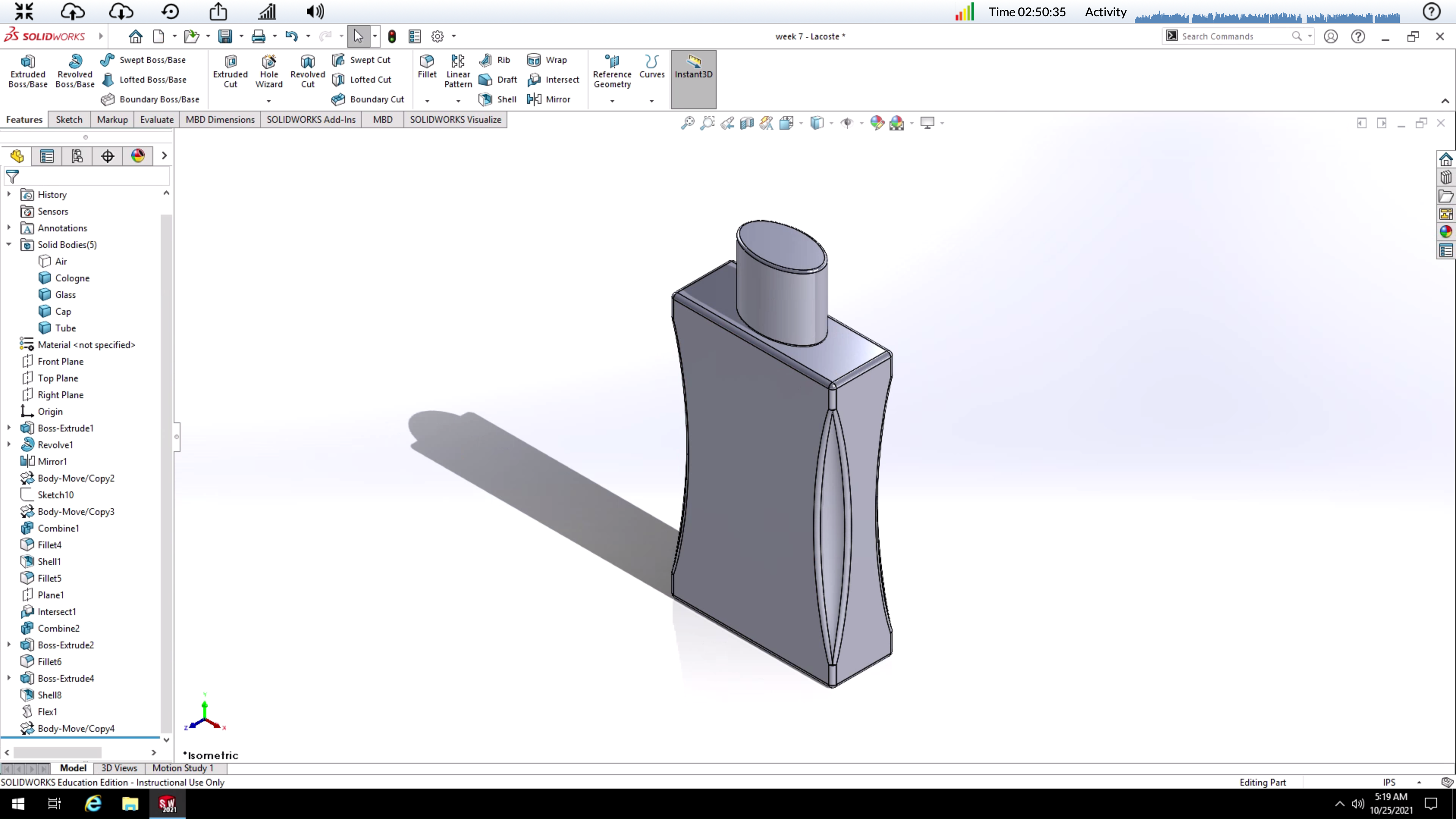This screenshot has height=819, width=1456.
Task: Toggle the rebuild traffic light icon
Action: coord(392,37)
